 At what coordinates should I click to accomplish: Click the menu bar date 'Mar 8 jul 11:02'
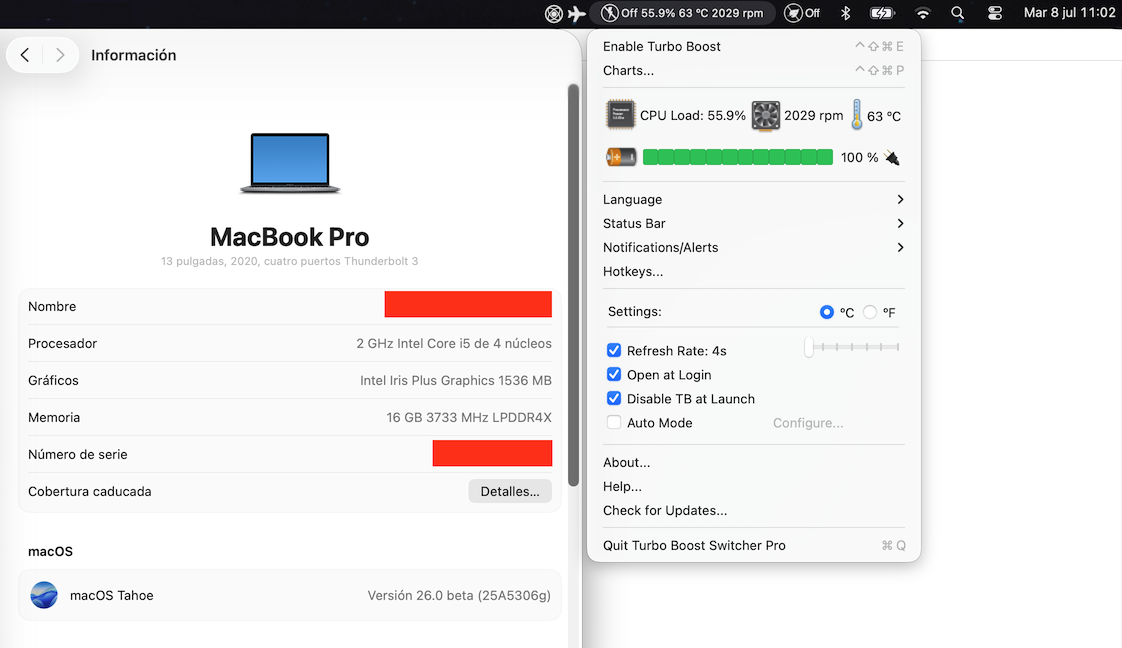pos(1069,13)
